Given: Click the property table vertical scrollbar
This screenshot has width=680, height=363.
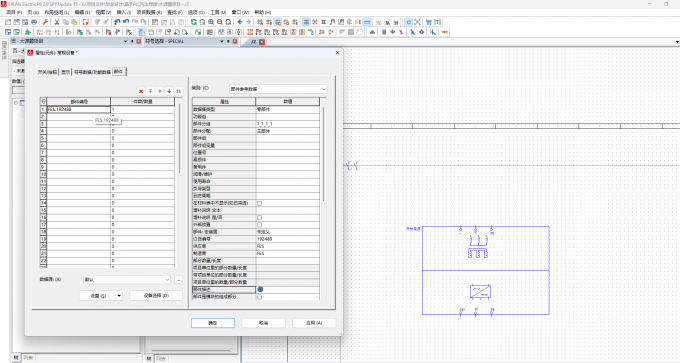Looking at the screenshot, I should [x=324, y=154].
